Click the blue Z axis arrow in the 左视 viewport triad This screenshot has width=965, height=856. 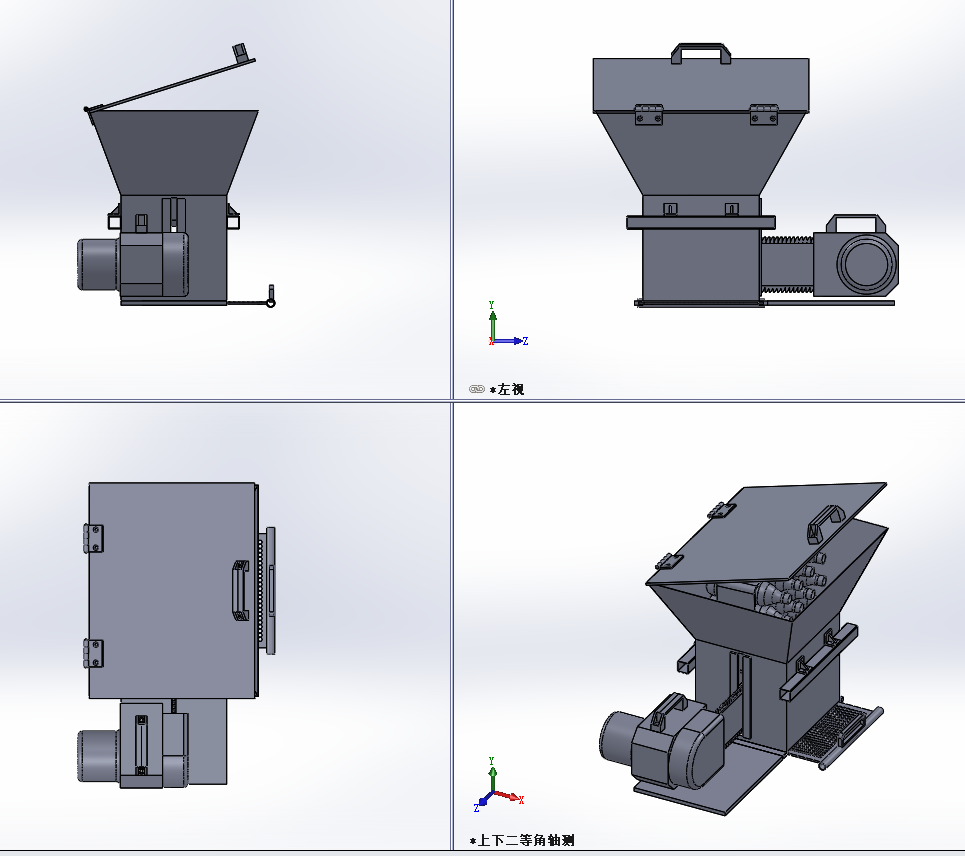[x=512, y=341]
